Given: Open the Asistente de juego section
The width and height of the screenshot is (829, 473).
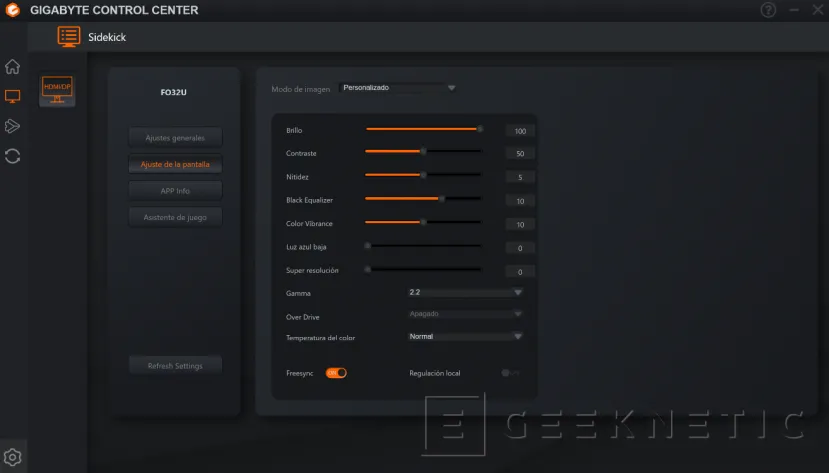Looking at the screenshot, I should pos(175,216).
